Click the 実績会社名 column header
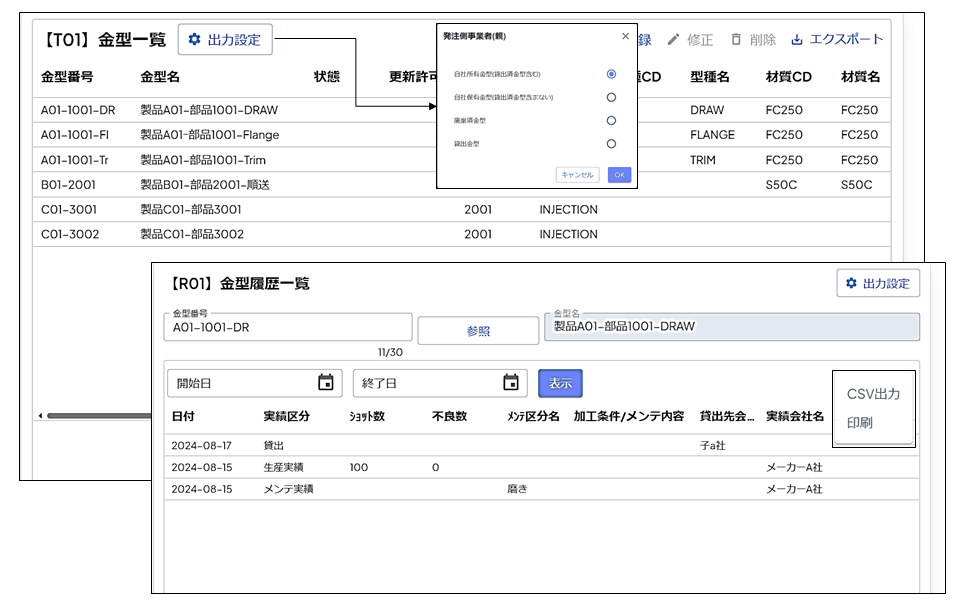 tap(795, 416)
